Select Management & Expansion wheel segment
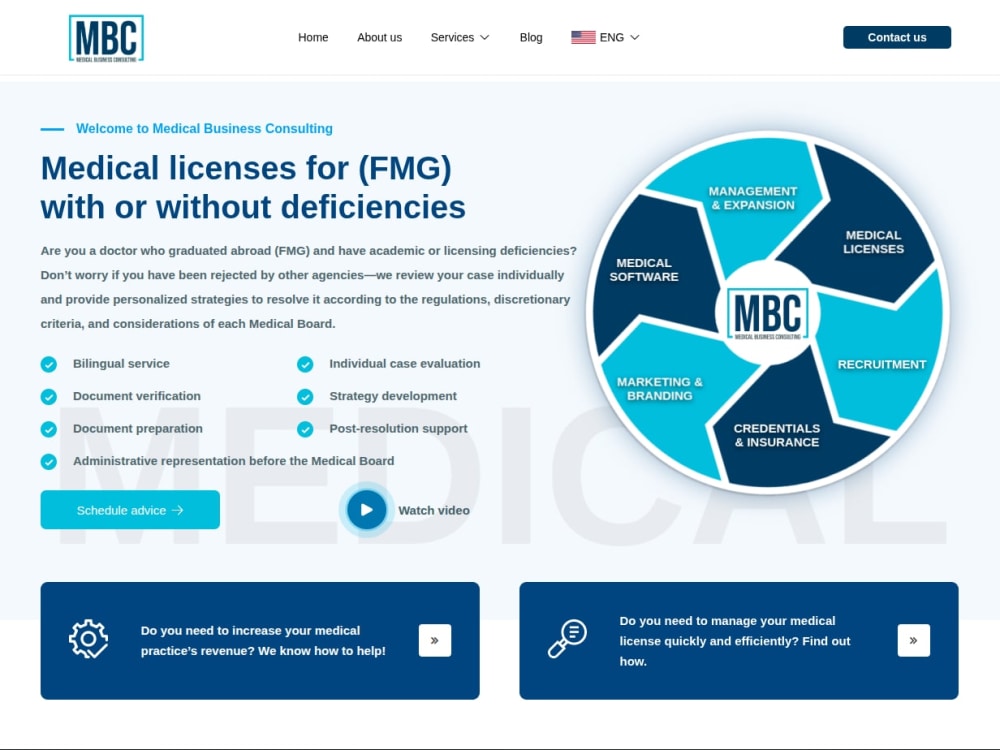The height and width of the screenshot is (750, 1000). [753, 198]
